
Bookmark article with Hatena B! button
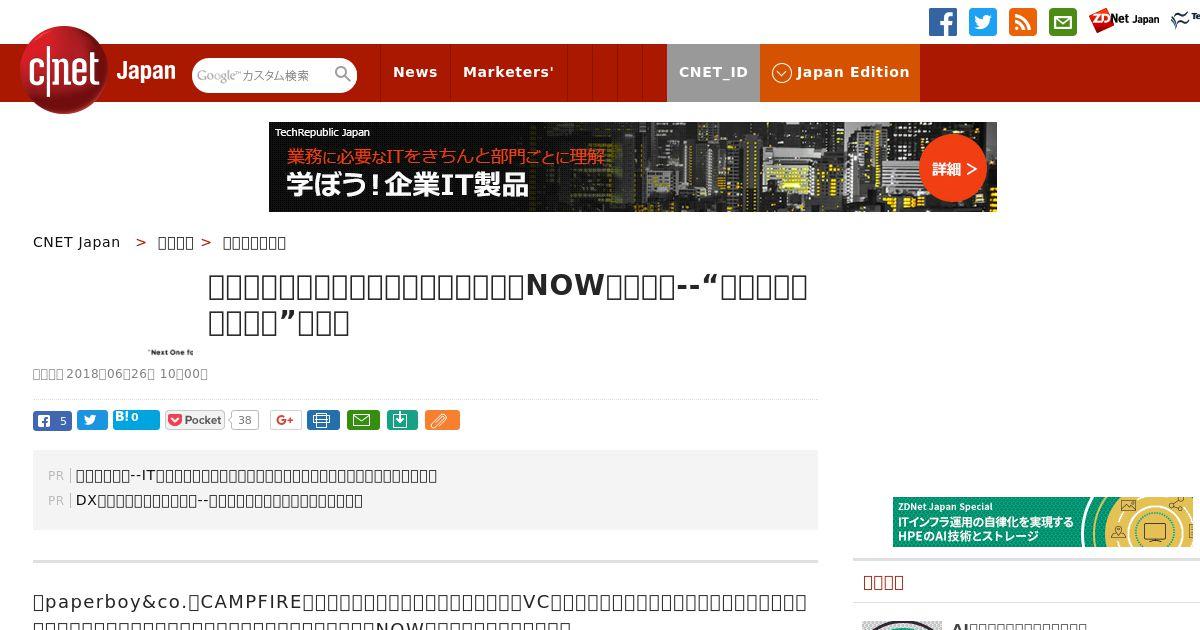click(136, 419)
